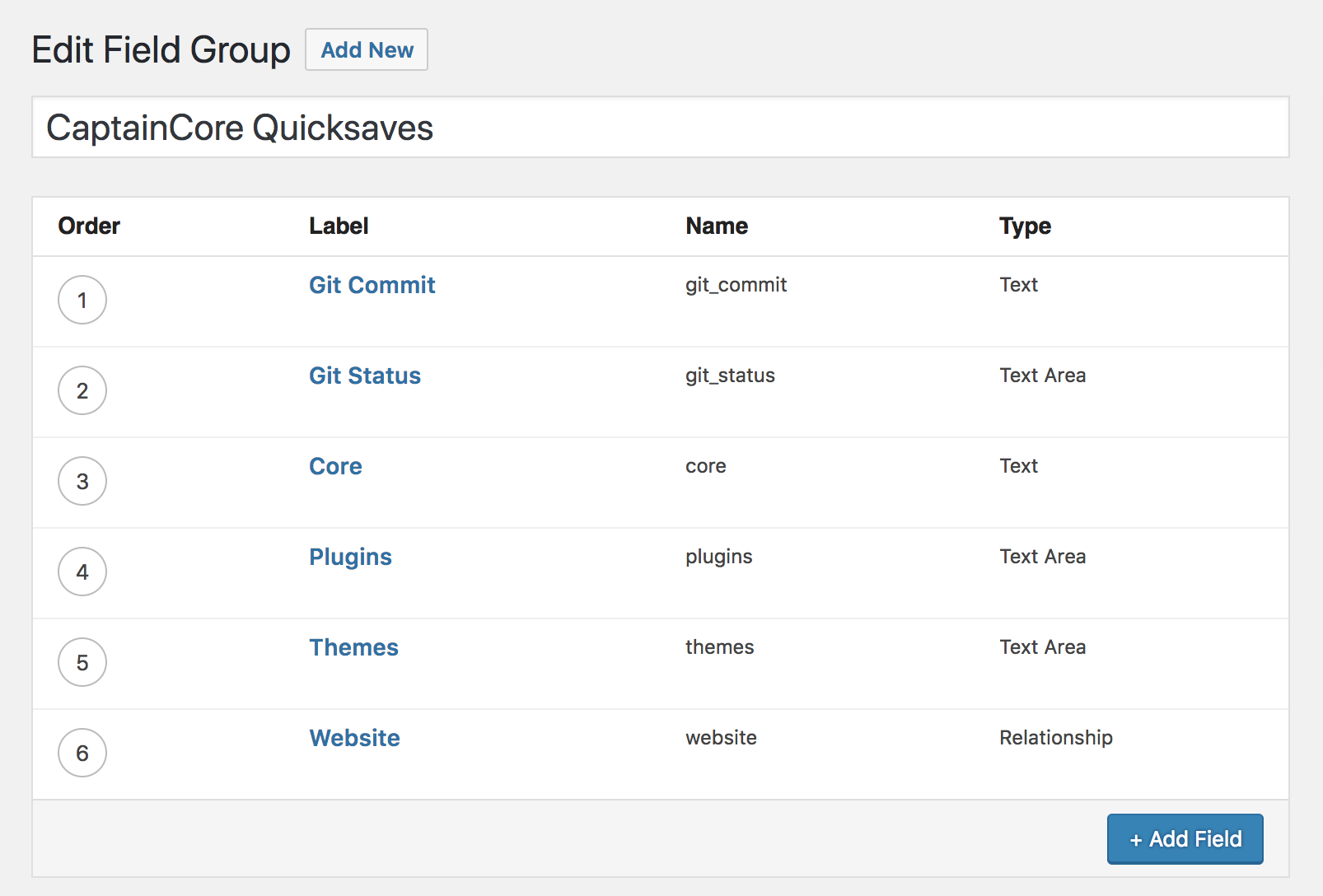Click the core name cell
Viewport: 1323px width, 896px height.
(706, 466)
